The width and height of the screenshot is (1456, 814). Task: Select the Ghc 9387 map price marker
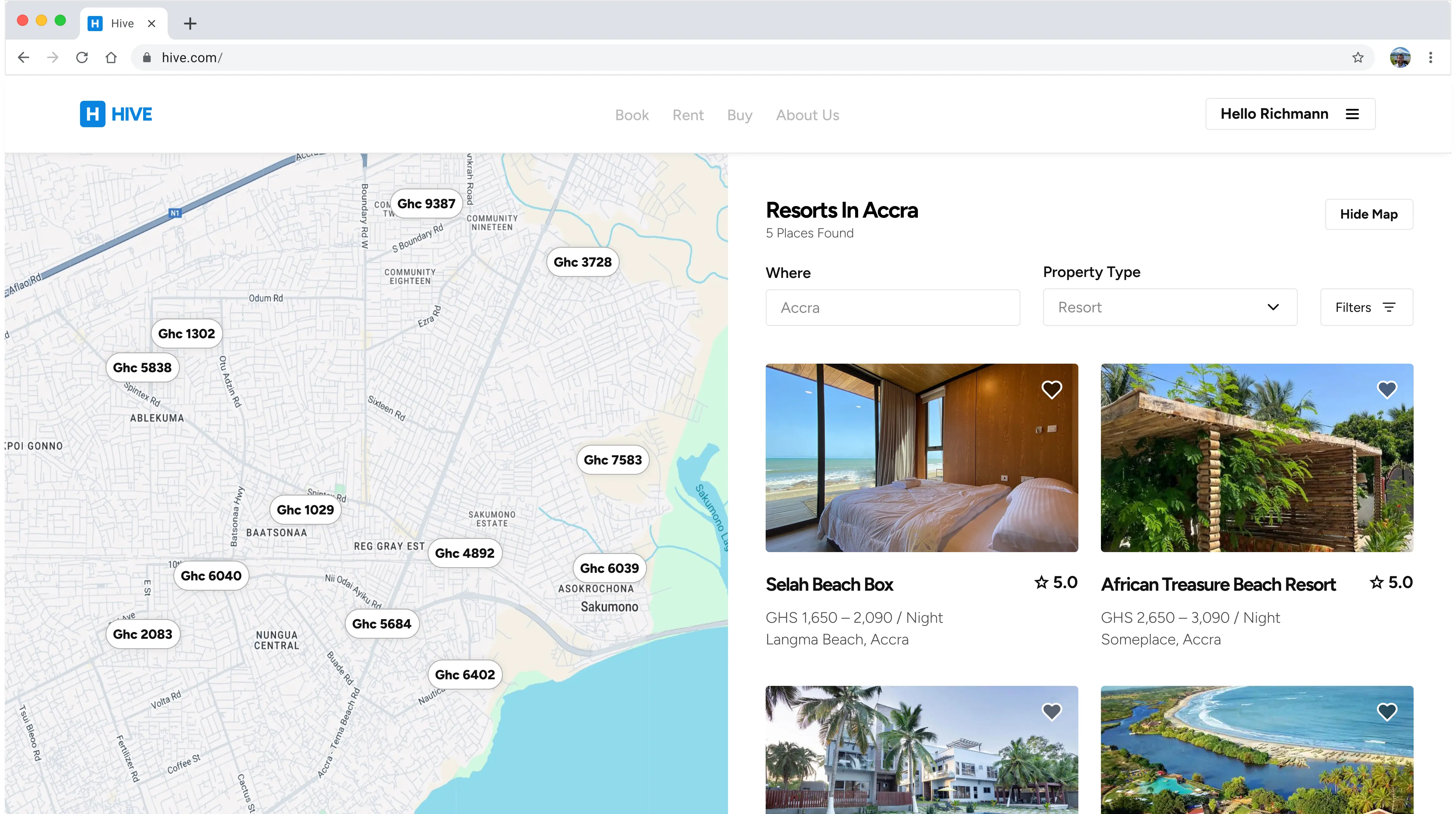[426, 203]
